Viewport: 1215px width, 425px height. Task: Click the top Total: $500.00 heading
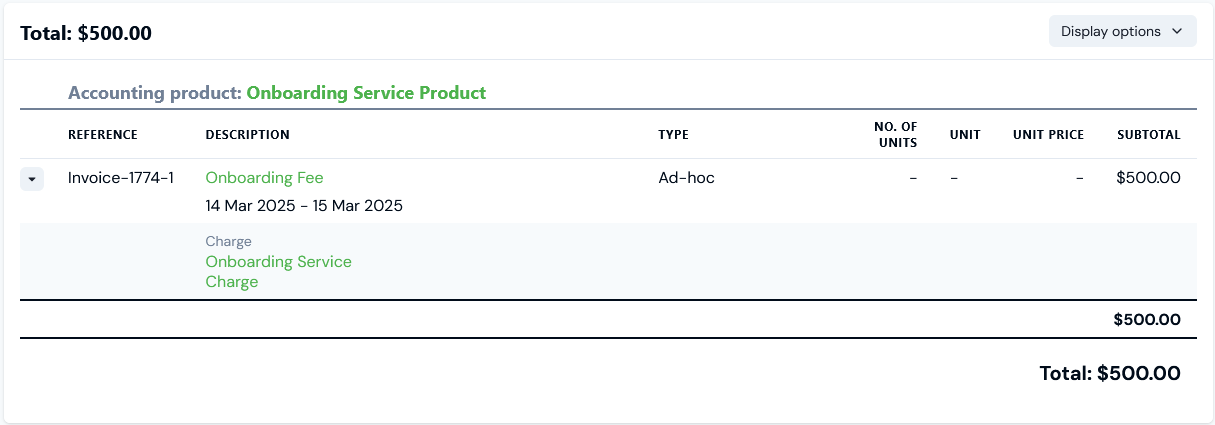click(x=86, y=33)
